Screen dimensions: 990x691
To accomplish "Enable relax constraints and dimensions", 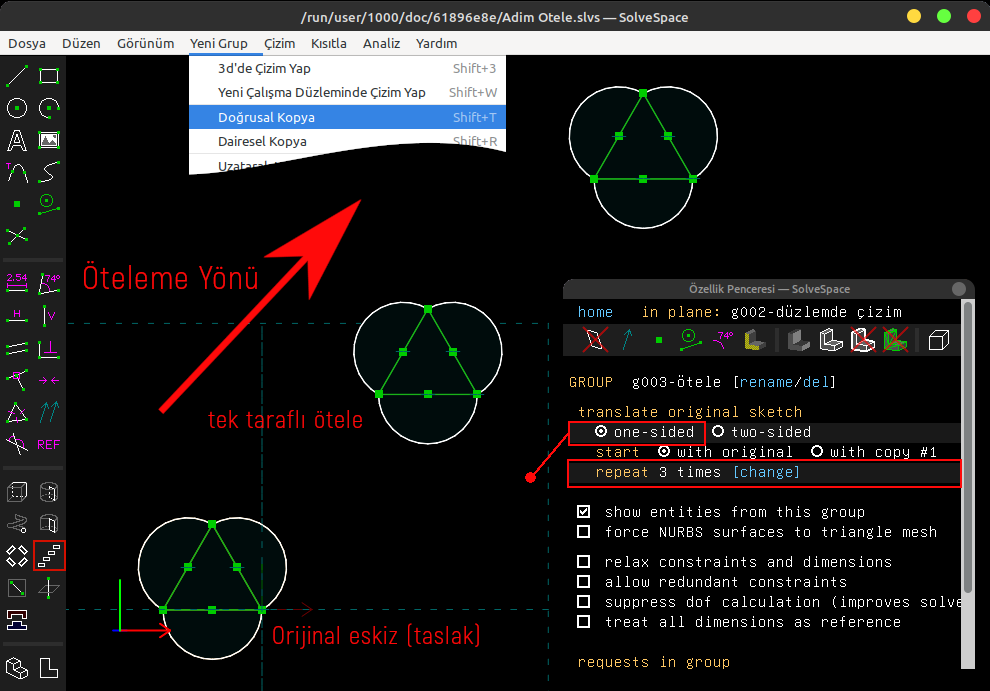I will point(584,562).
